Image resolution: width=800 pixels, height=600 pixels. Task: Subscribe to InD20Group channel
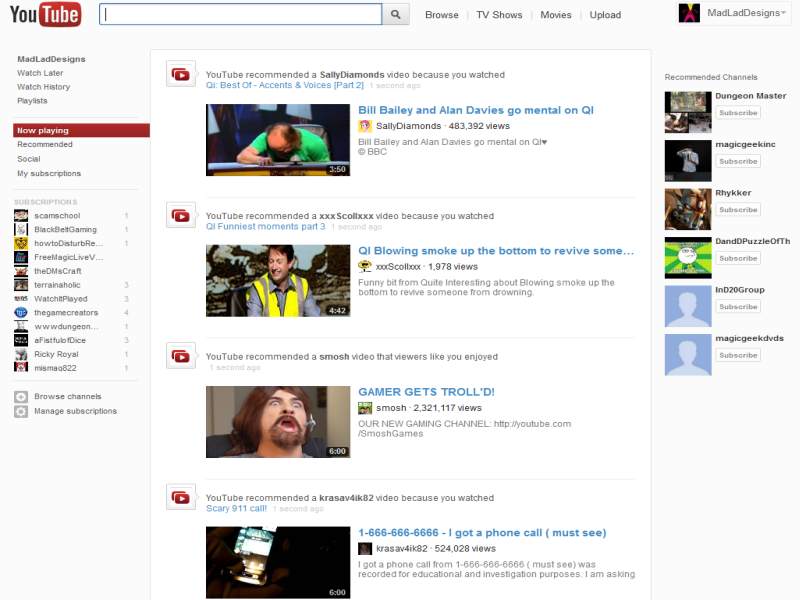[x=738, y=307]
